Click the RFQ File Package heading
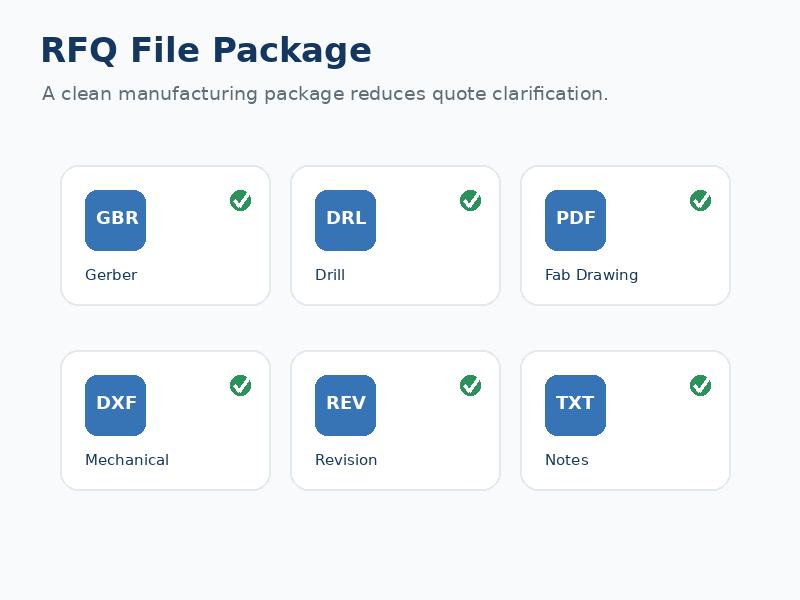 [x=206, y=51]
